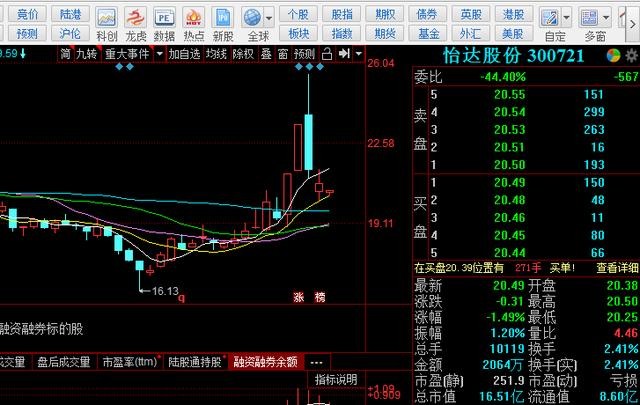640x405 pixels.
Task: Click the 债券 button
Action: tap(427, 14)
